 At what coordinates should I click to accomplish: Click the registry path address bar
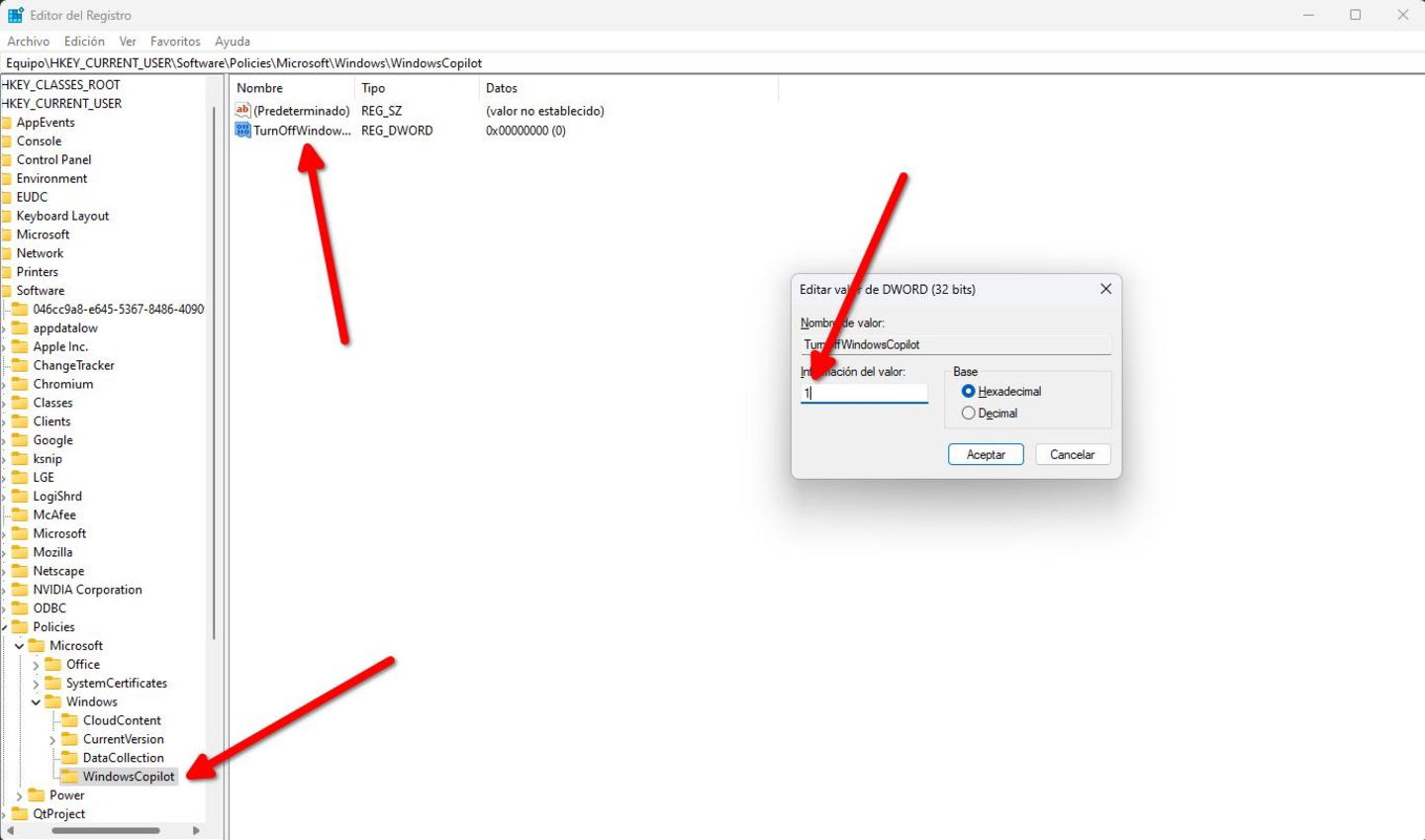(712, 62)
